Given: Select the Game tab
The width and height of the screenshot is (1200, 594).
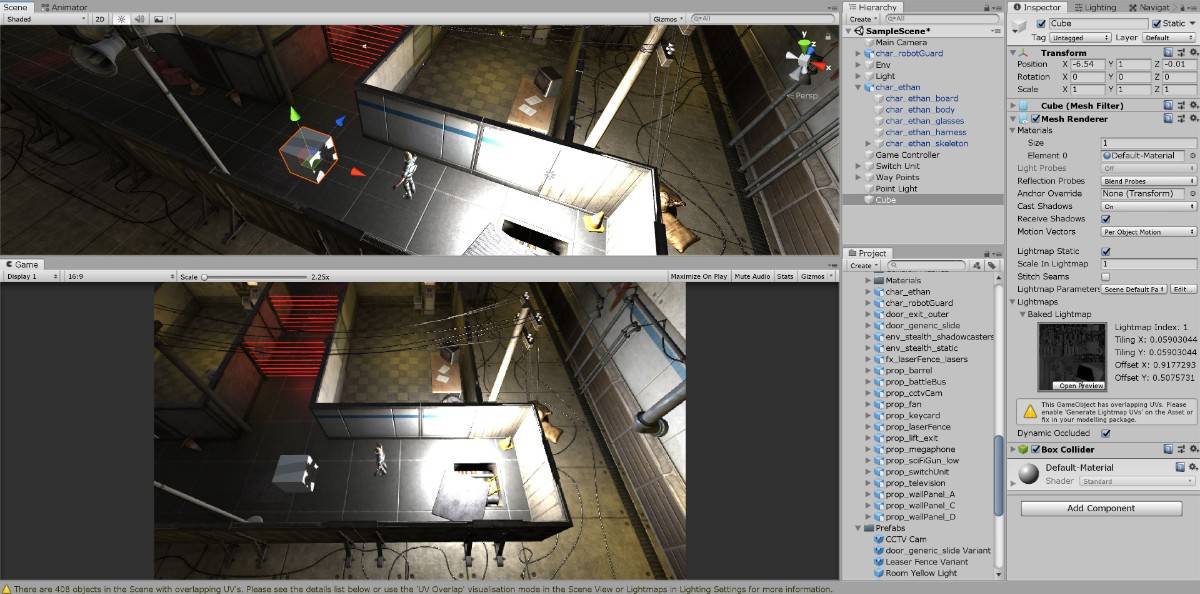Looking at the screenshot, I should pyautogui.click(x=22, y=264).
